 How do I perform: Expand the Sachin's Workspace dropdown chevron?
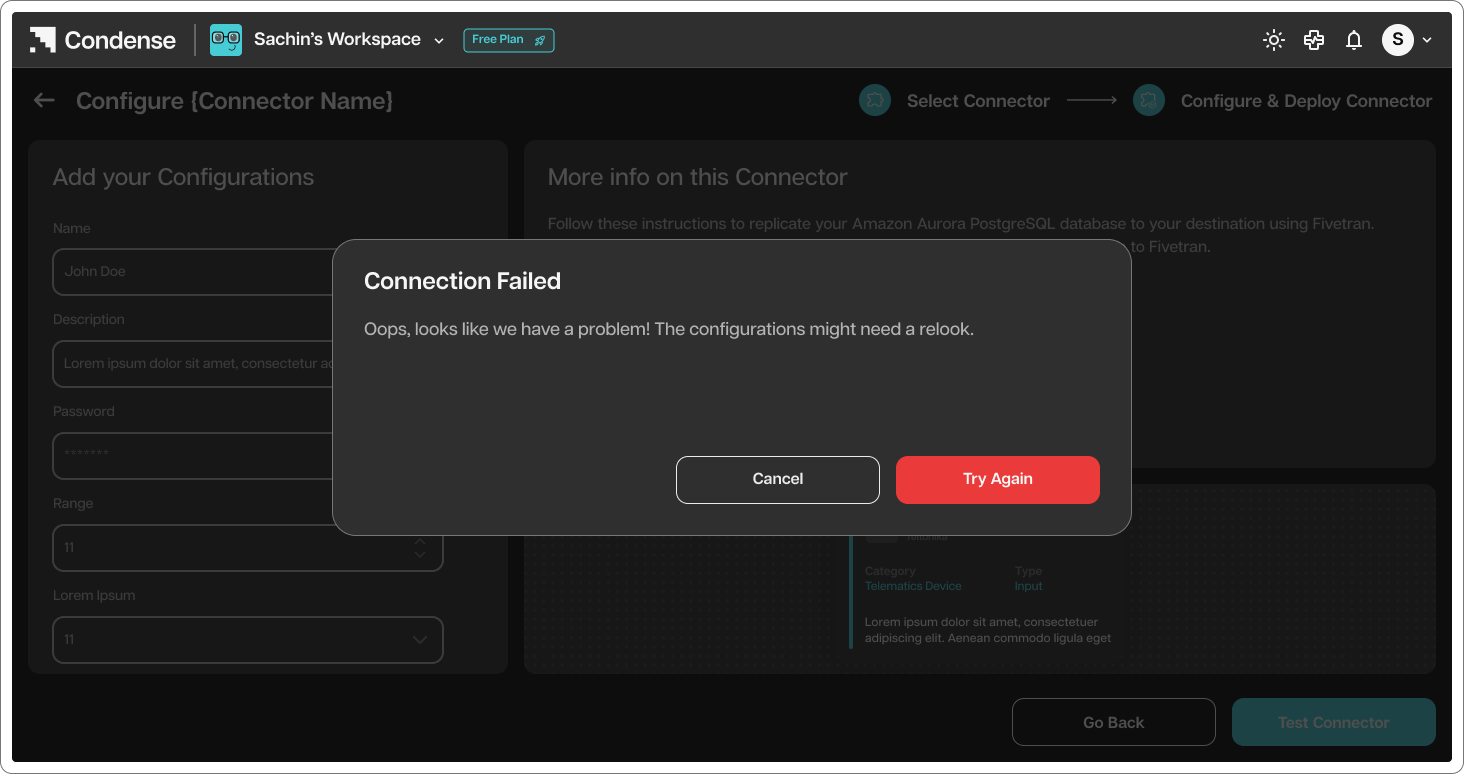pyautogui.click(x=439, y=41)
